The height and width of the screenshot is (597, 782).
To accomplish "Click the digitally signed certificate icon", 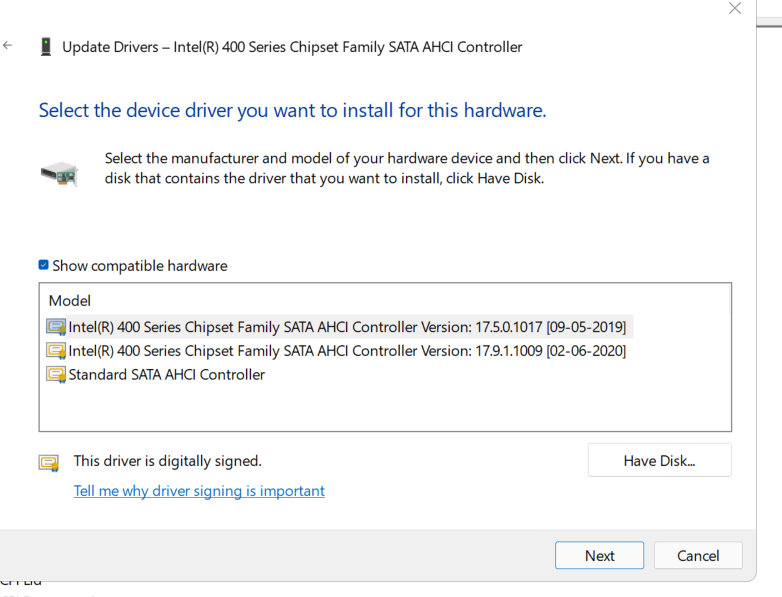I will [48, 462].
